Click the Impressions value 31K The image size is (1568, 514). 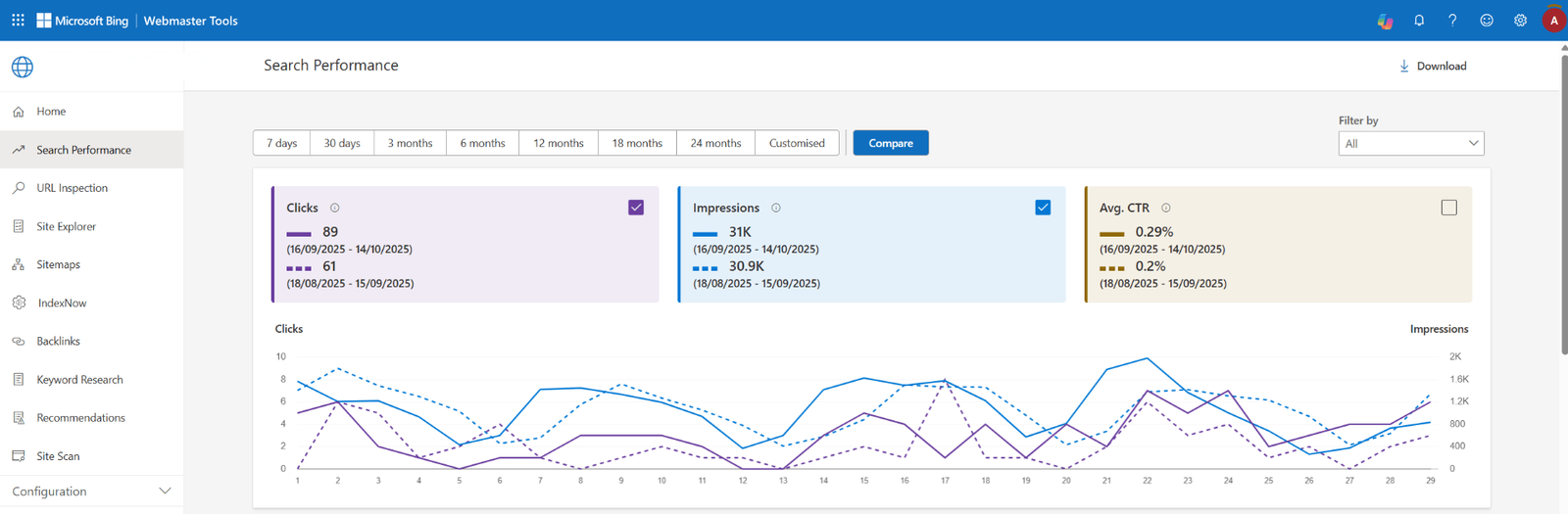click(740, 232)
